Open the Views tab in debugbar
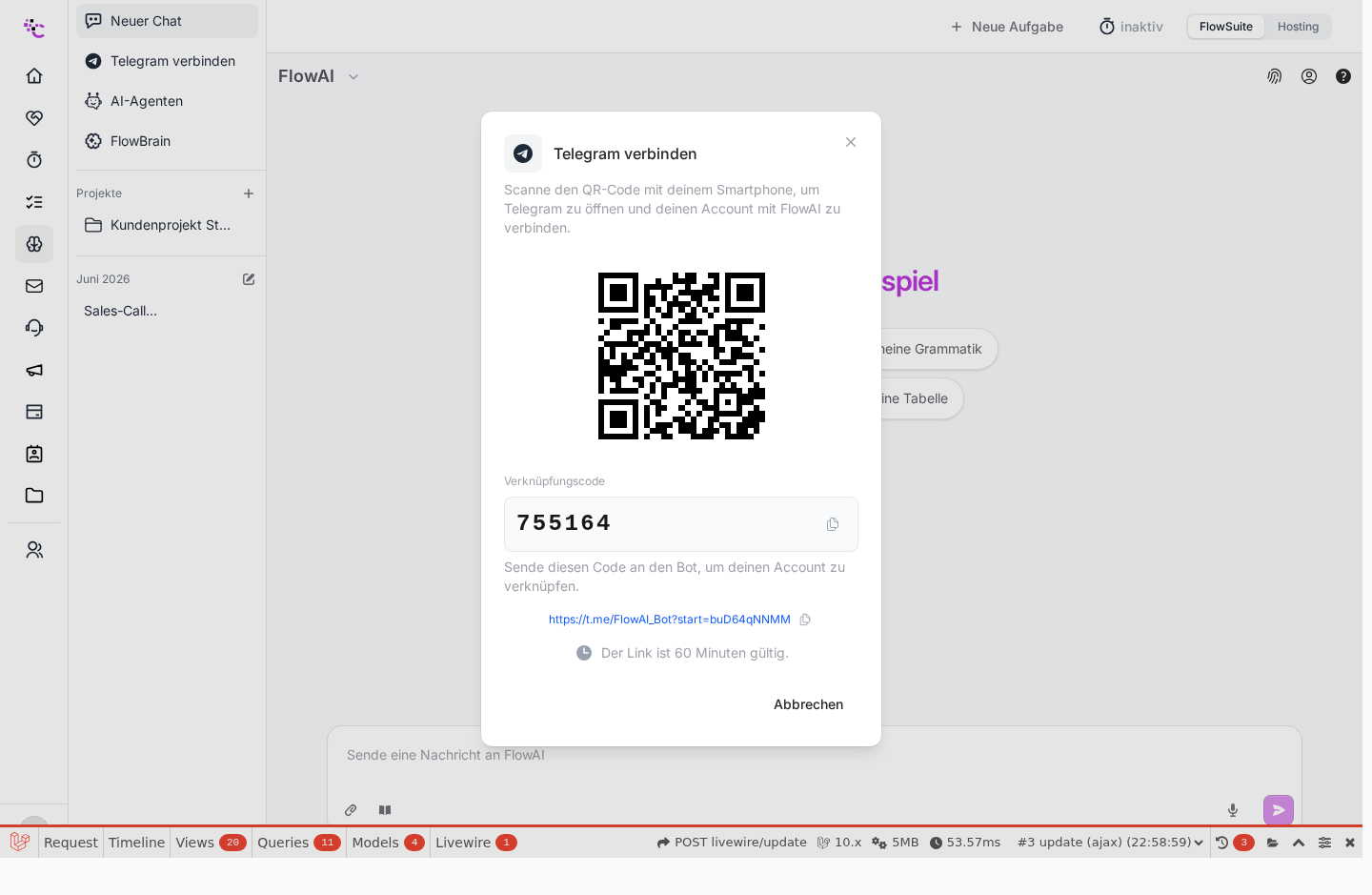1372x895 pixels. coord(211,843)
